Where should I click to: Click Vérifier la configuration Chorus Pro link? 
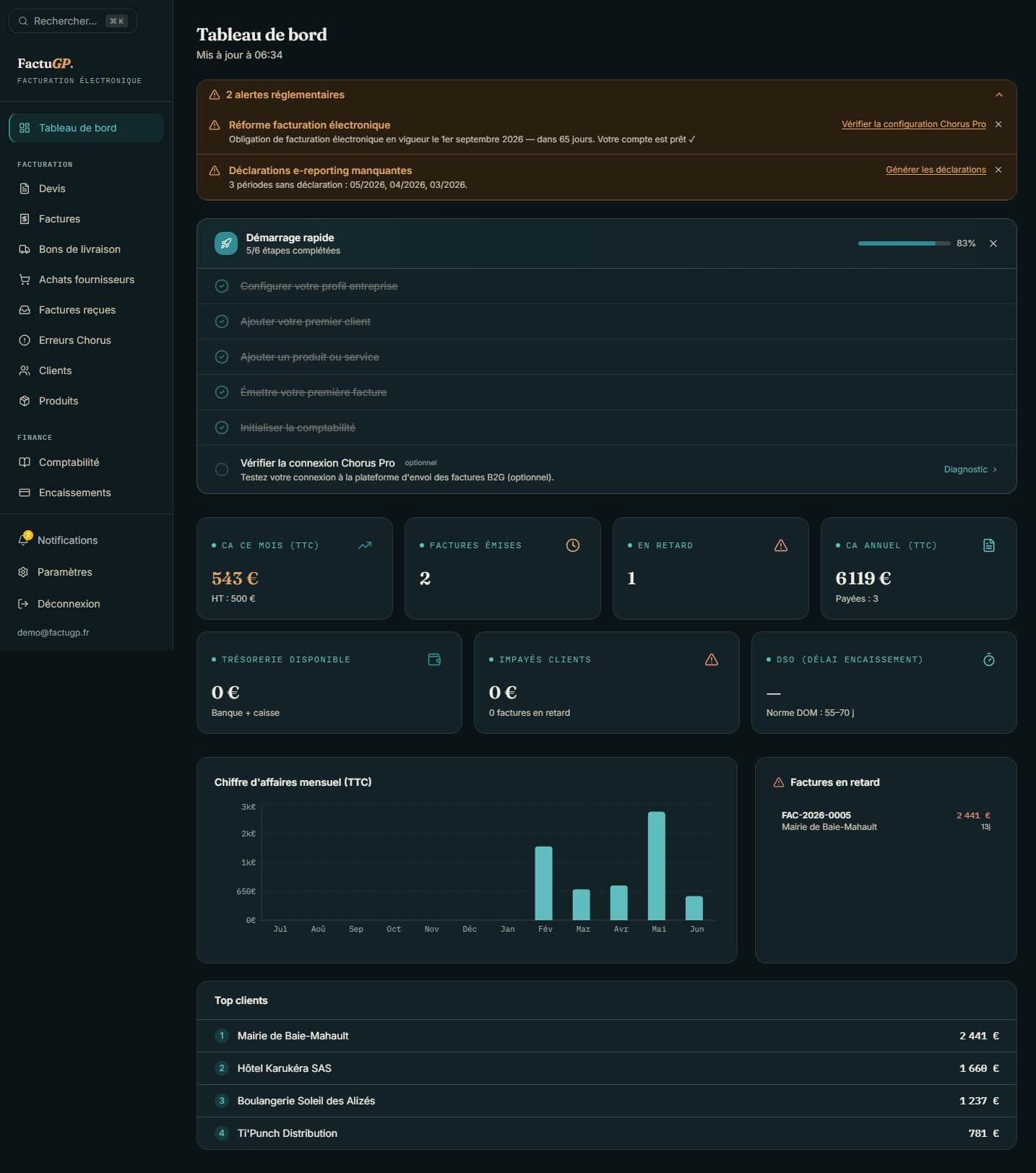(913, 124)
